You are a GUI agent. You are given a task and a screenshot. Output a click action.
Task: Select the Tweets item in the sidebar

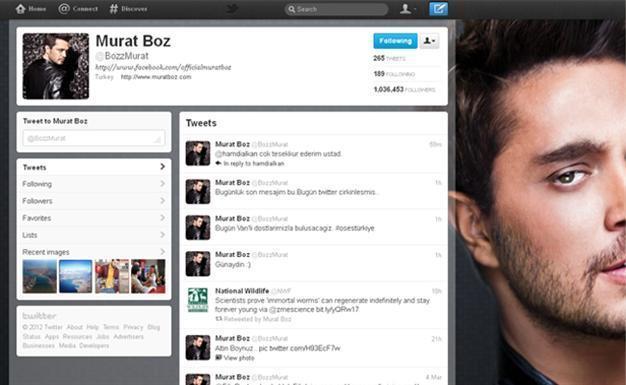94,167
